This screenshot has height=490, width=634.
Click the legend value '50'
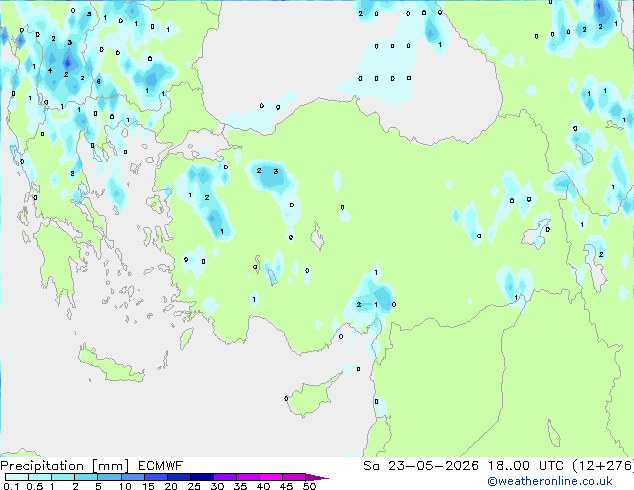[310, 486]
